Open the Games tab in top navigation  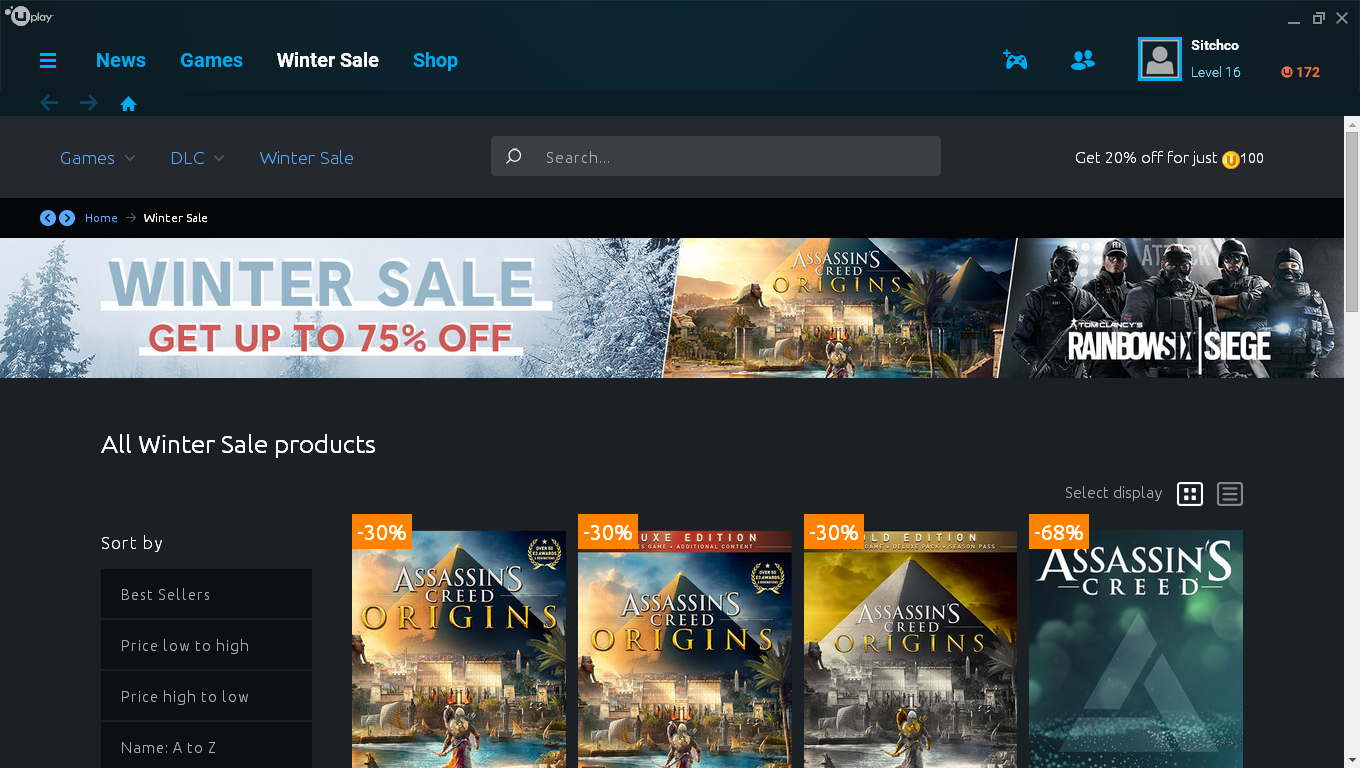coord(211,60)
